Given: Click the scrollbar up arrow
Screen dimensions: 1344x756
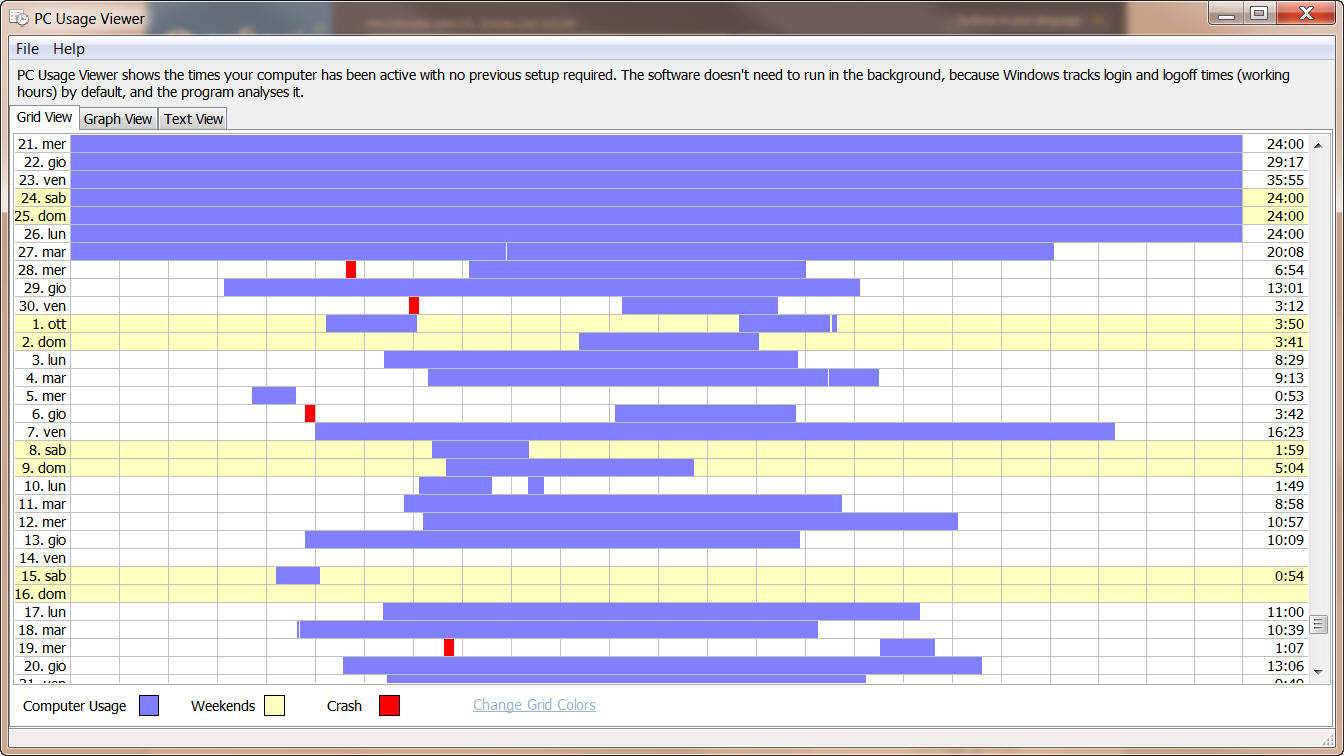Looking at the screenshot, I should pos(1318,145).
